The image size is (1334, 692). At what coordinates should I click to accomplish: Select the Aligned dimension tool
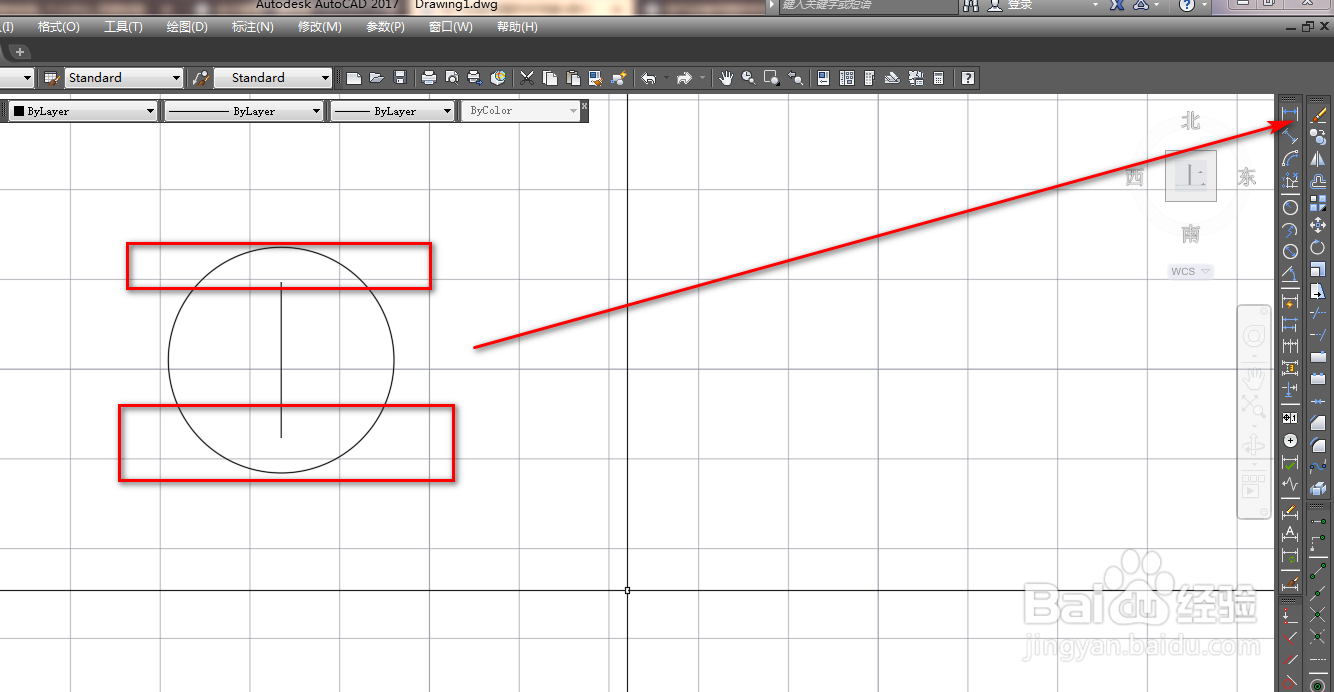tap(1290, 136)
